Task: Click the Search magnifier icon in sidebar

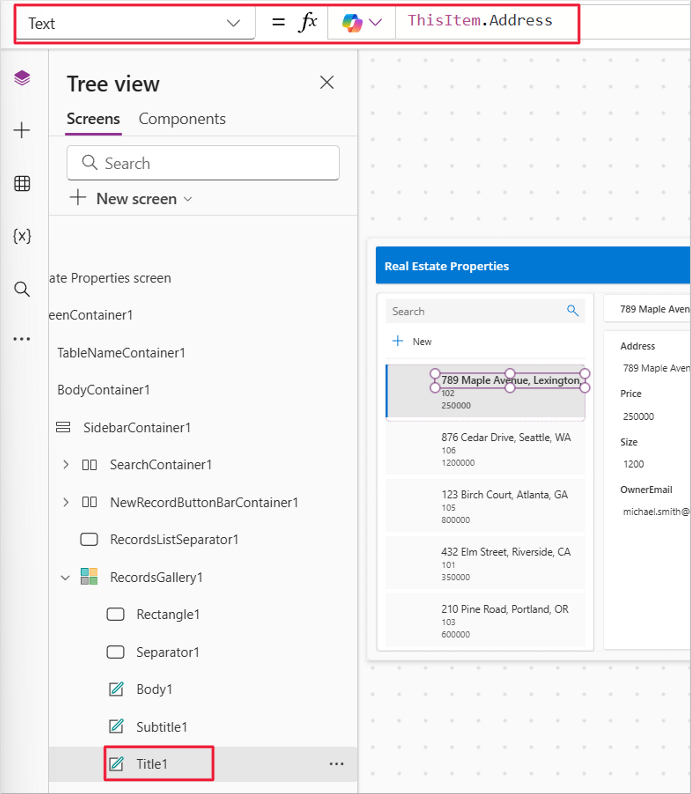Action: [22, 289]
